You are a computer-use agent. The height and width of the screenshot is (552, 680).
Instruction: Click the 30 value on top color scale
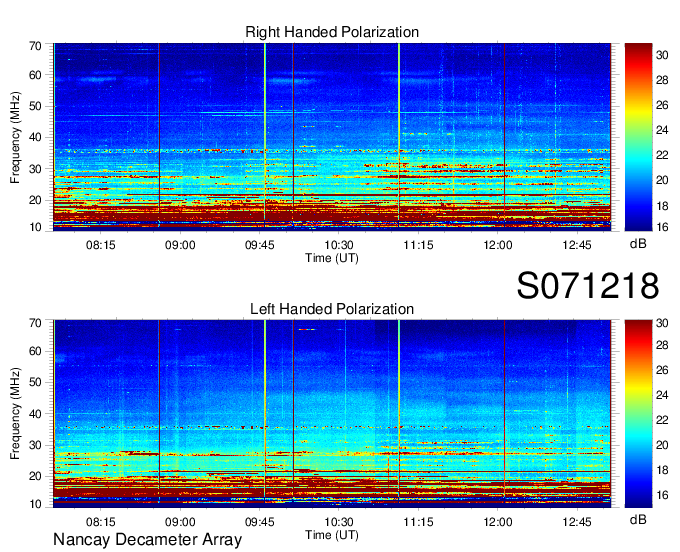(662, 55)
